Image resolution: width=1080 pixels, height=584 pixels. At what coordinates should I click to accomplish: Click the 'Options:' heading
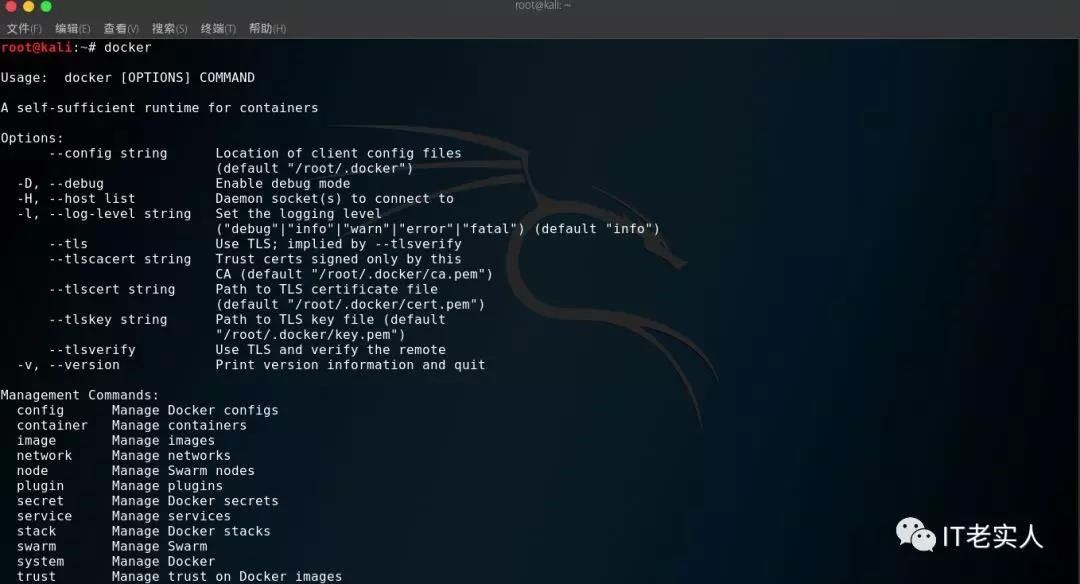(32, 138)
